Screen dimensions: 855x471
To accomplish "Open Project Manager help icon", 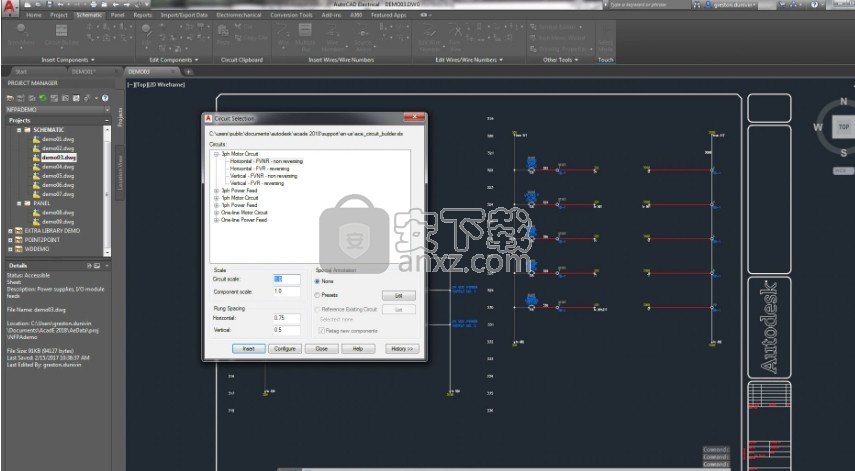I will pos(105,98).
